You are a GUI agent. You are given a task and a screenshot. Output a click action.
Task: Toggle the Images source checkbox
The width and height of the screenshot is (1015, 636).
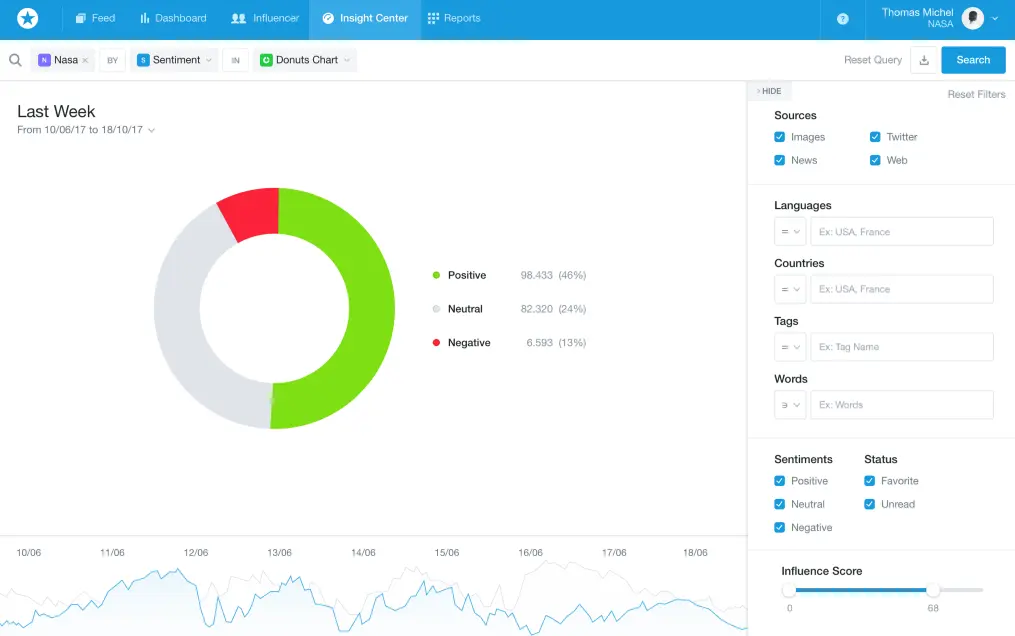pos(780,137)
